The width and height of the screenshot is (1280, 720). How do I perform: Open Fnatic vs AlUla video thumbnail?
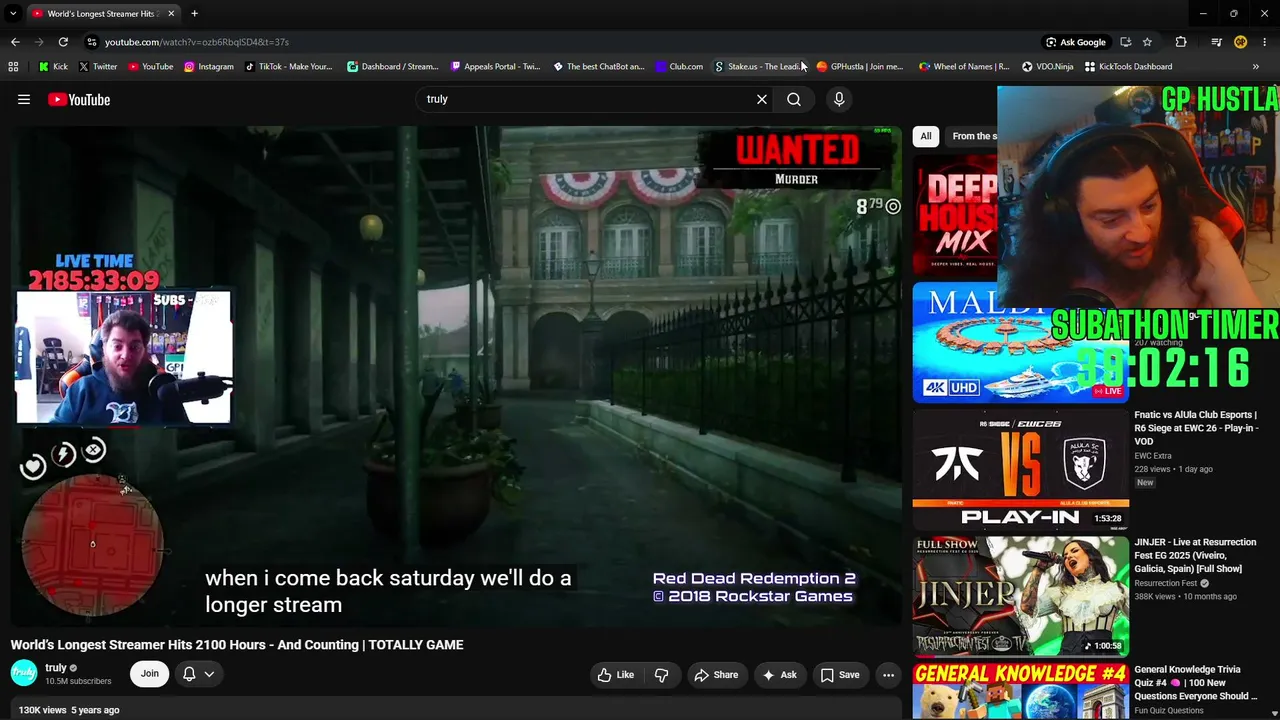[x=1021, y=468]
